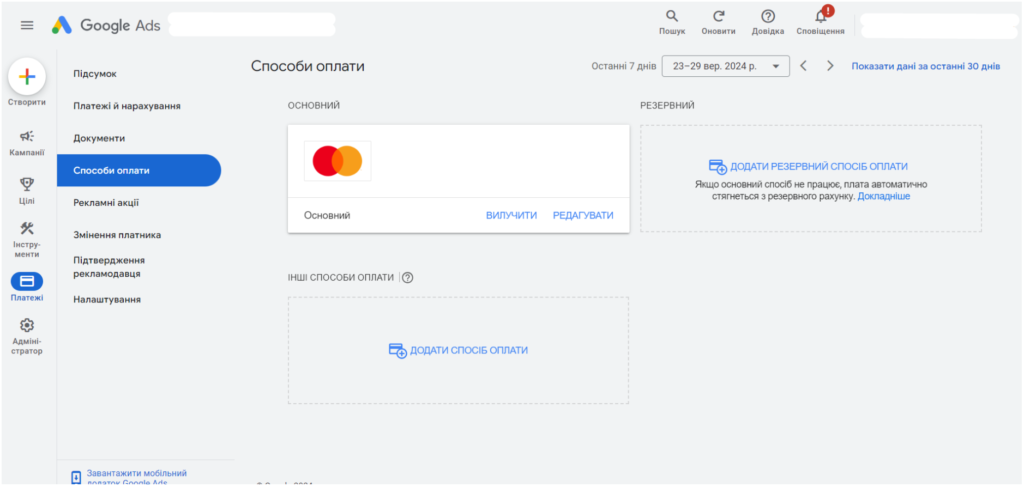Image resolution: width=1024 pixels, height=487 pixels.
Task: Select Способи оплати menu item
Action: pos(139,170)
